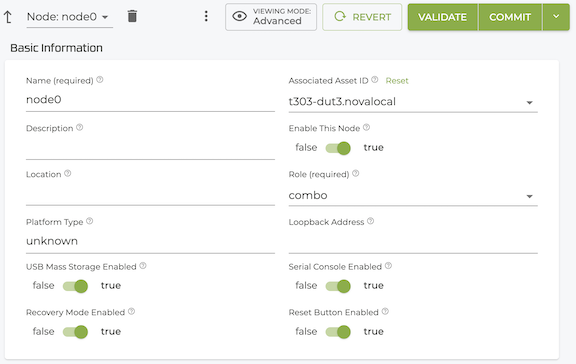The height and width of the screenshot is (364, 576).
Task: Delete node0 with the trash icon
Action: point(132,17)
